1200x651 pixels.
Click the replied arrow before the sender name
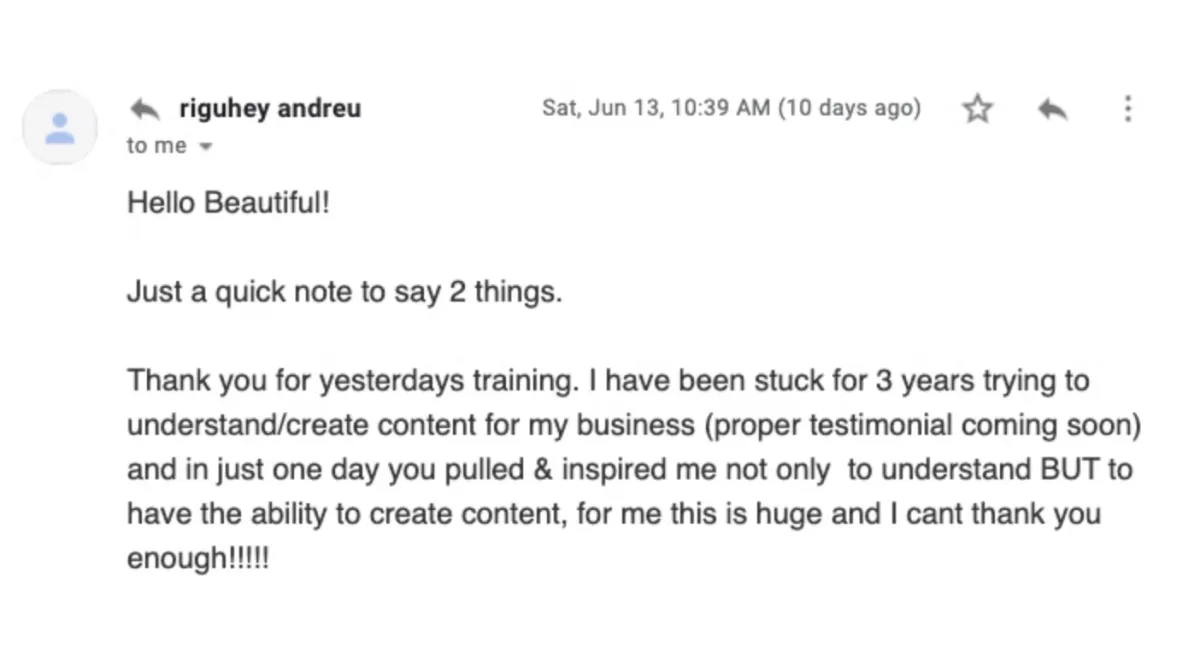(x=146, y=108)
